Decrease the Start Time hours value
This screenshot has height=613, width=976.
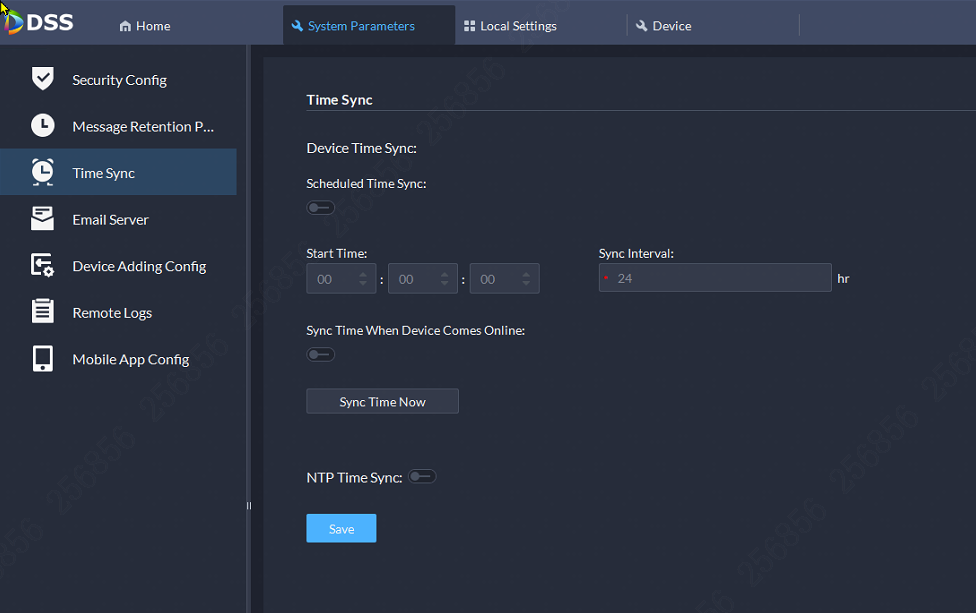click(363, 284)
